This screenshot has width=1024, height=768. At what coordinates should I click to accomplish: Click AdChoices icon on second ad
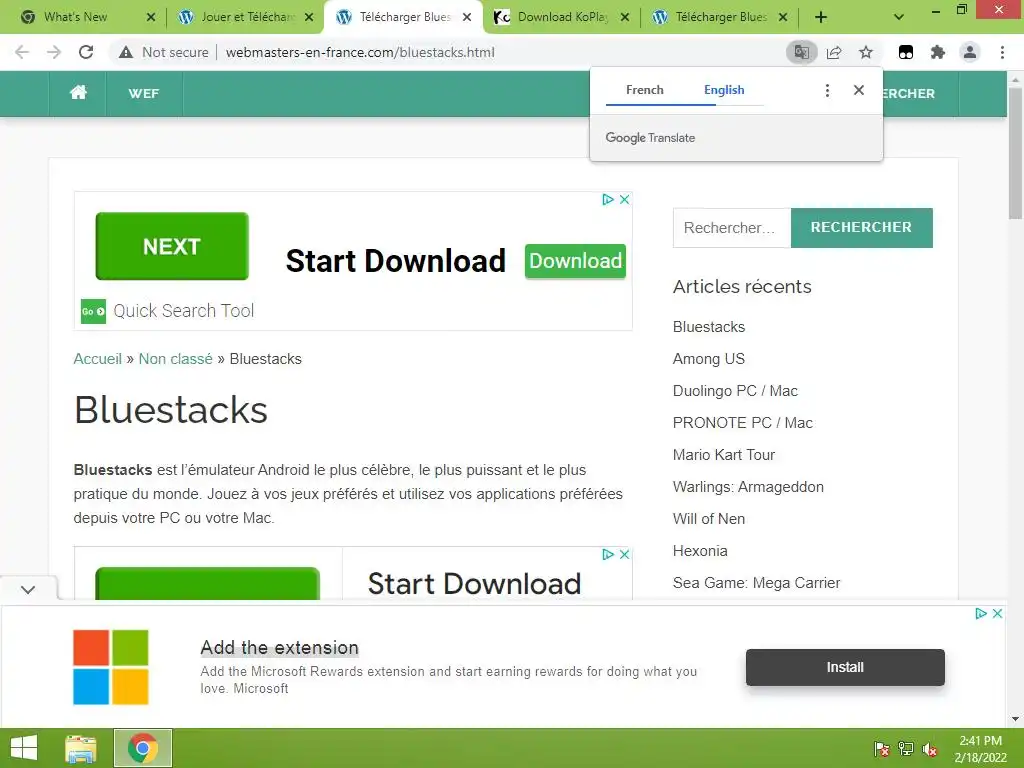tap(607, 554)
